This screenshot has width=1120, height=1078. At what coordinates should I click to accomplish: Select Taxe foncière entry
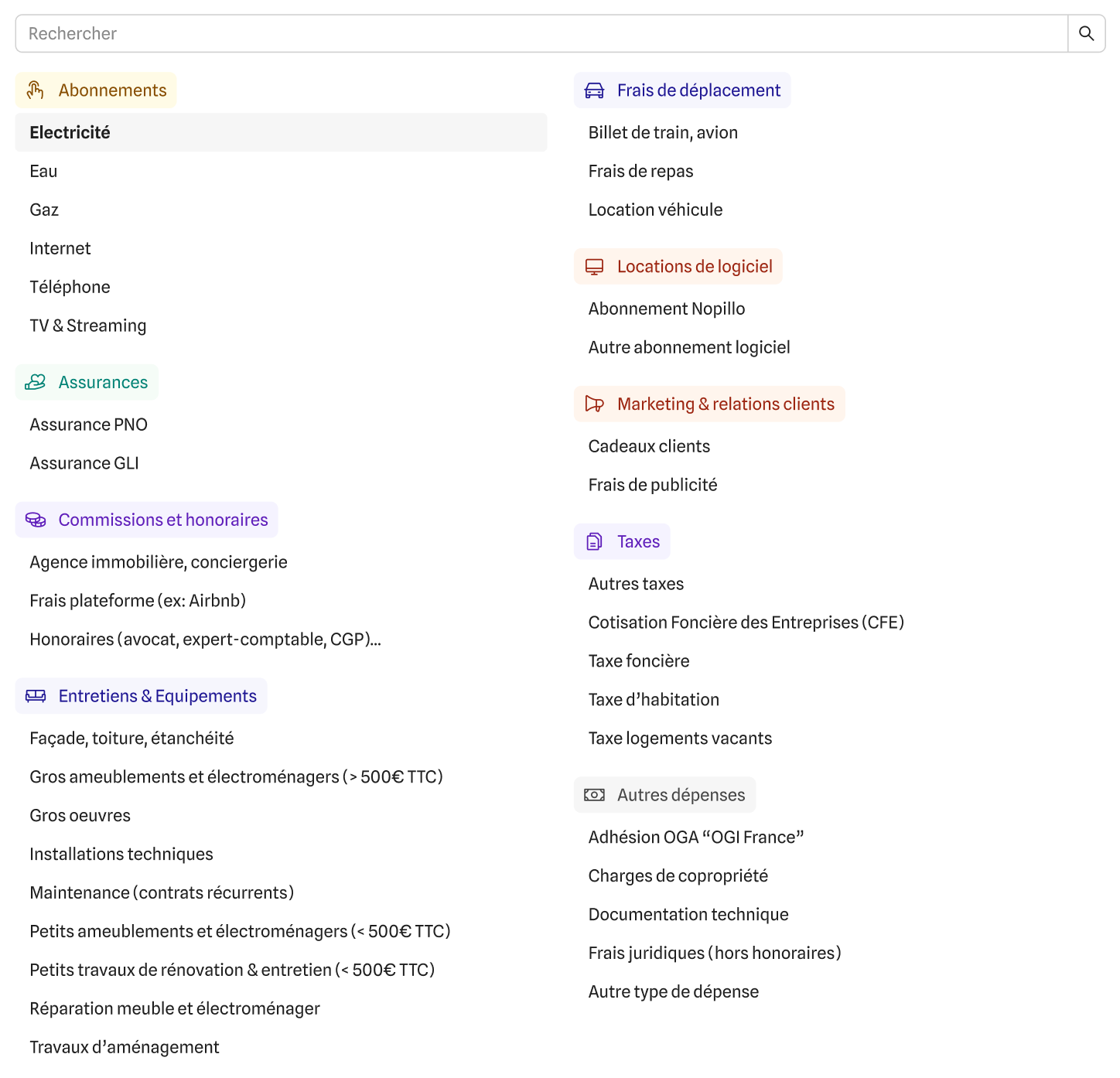(639, 662)
